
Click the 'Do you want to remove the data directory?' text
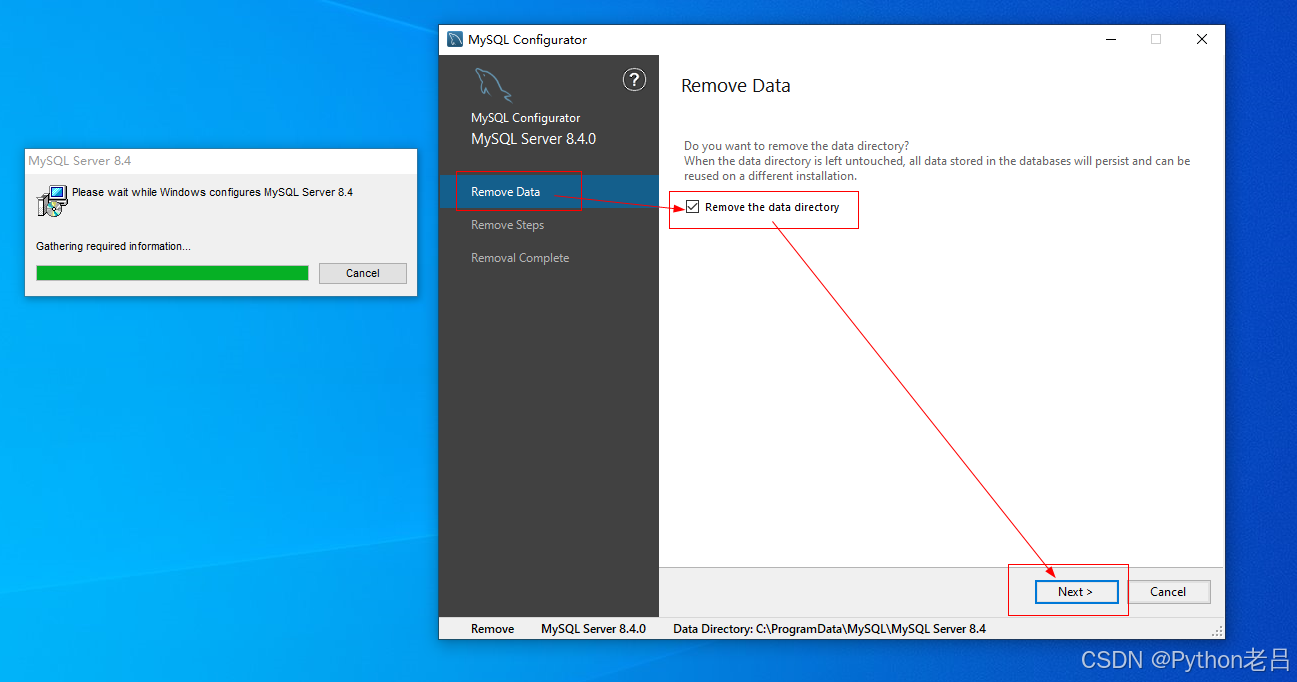[x=796, y=146]
